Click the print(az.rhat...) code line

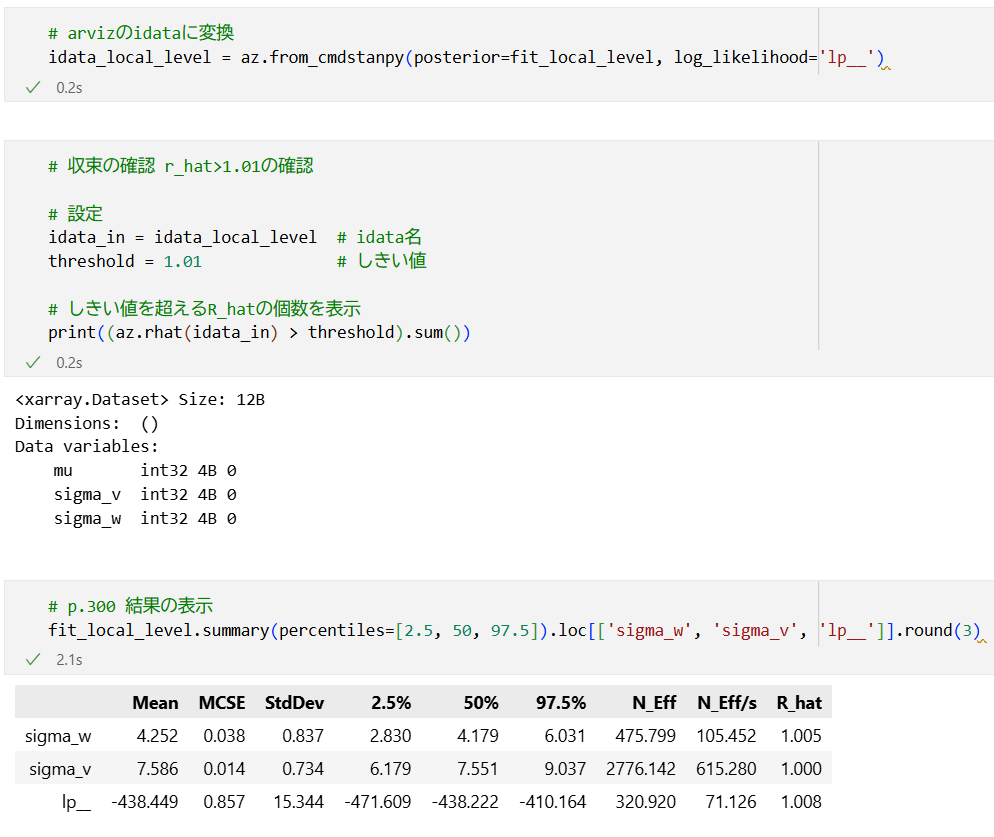pos(259,332)
